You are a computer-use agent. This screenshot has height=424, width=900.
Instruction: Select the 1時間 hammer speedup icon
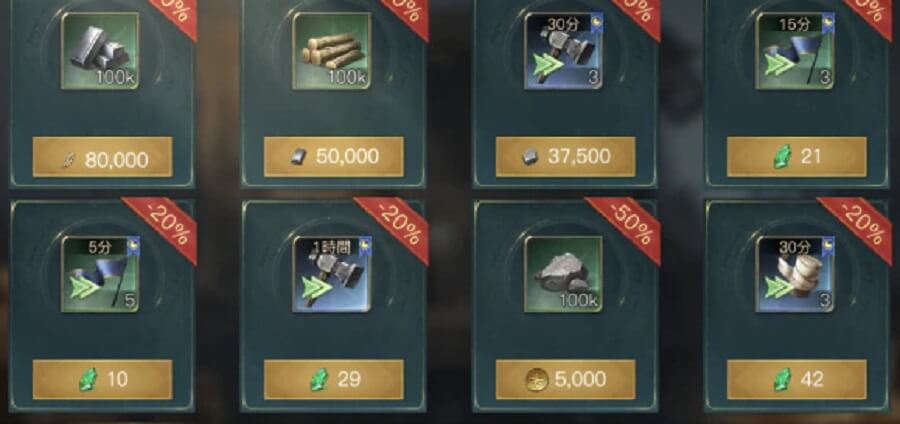click(332, 274)
